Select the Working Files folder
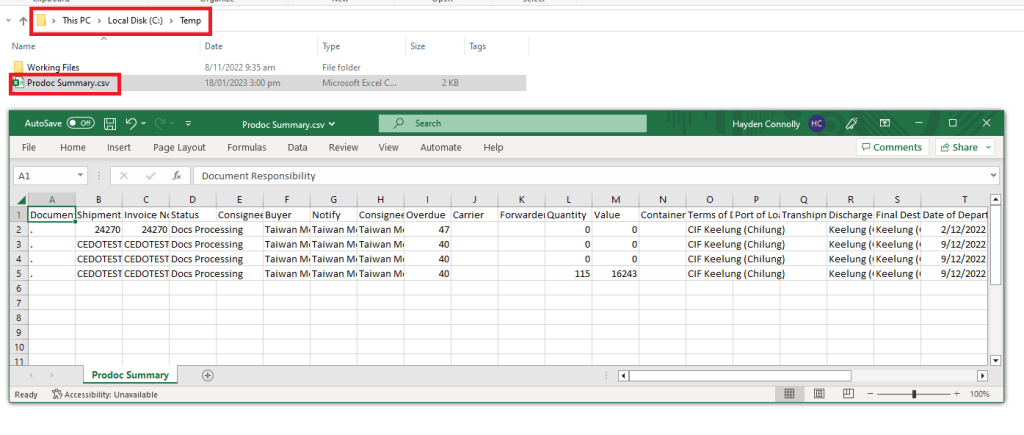 (54, 67)
